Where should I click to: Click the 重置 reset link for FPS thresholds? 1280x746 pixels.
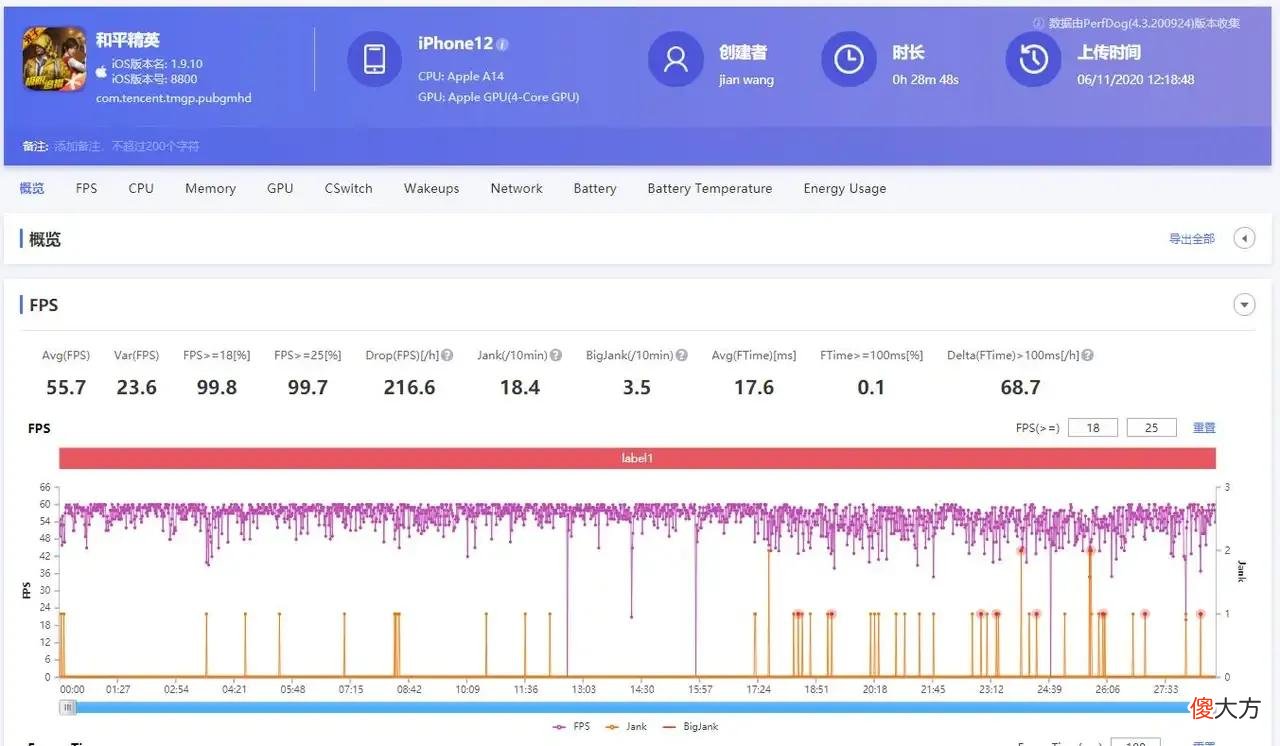[x=1204, y=428]
